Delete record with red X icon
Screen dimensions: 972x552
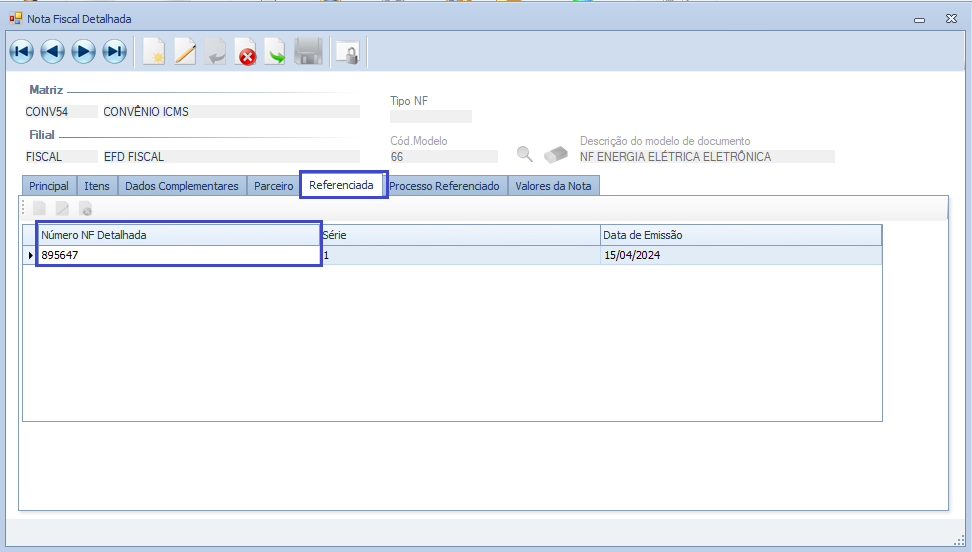click(246, 51)
